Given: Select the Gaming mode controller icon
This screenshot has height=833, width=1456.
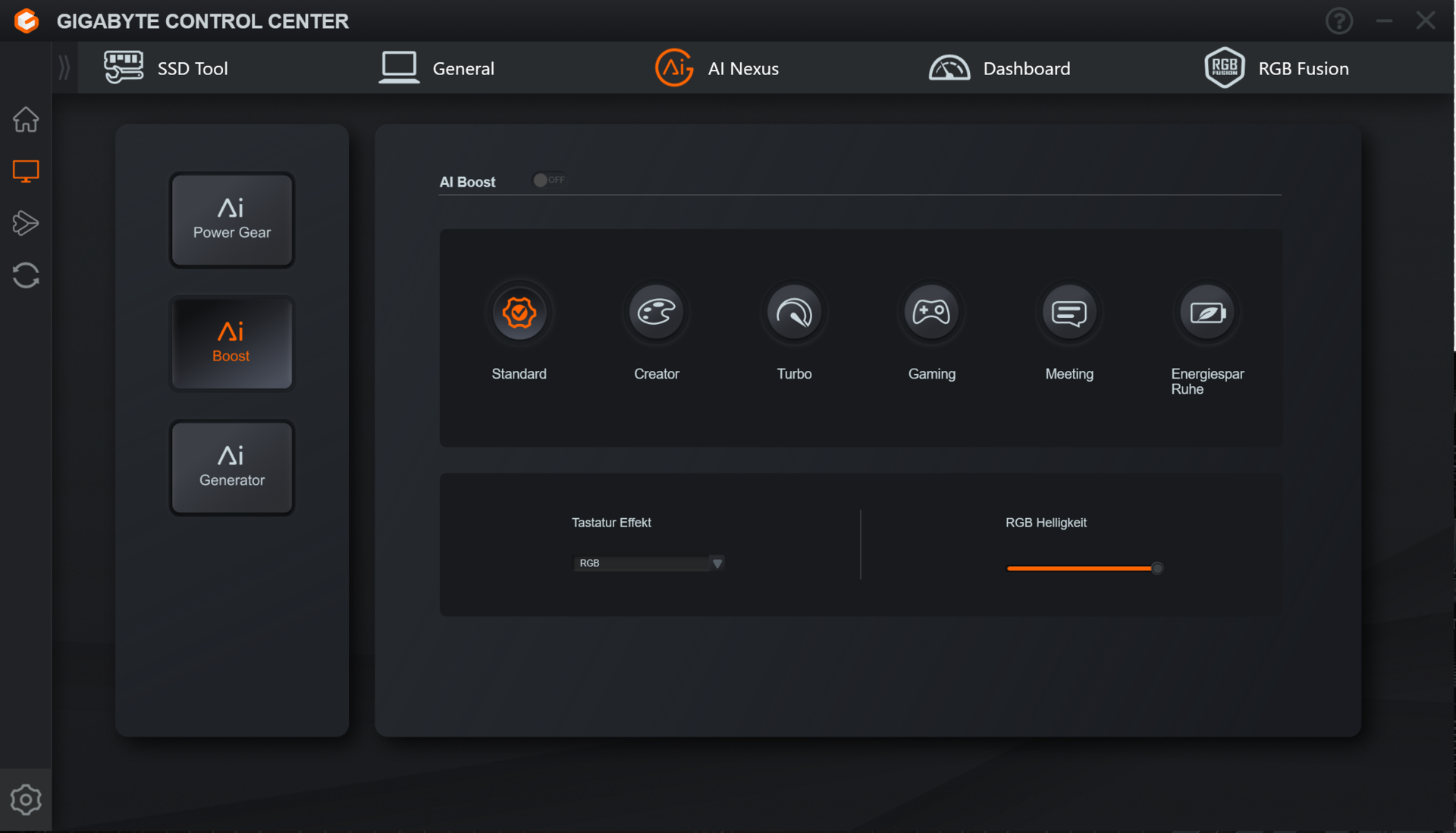Looking at the screenshot, I should point(931,312).
